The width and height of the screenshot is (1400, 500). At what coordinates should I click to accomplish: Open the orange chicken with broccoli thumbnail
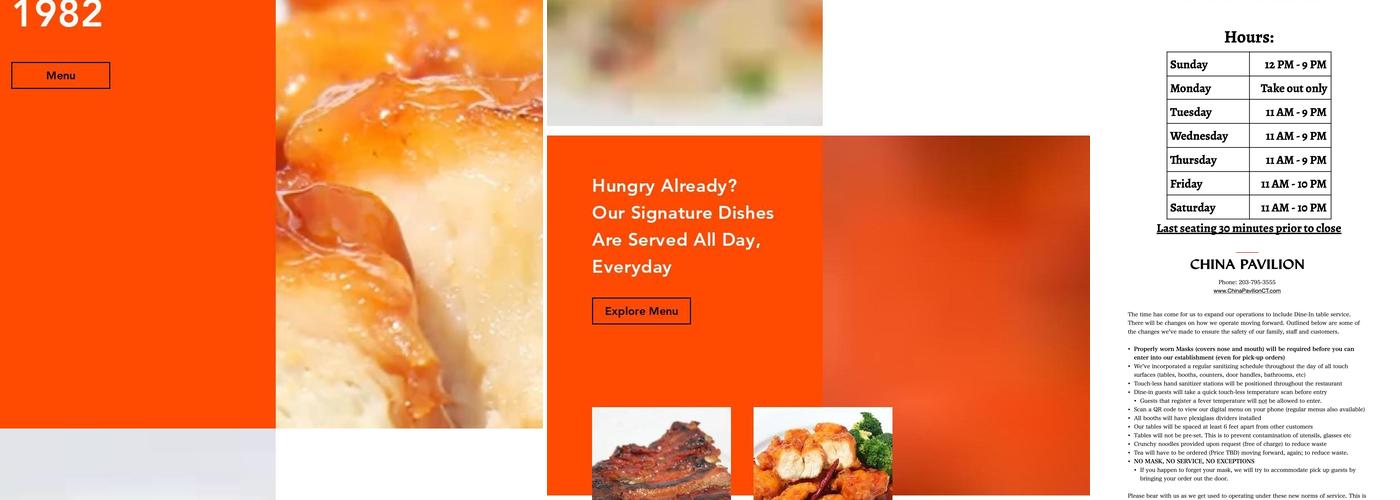(x=823, y=453)
